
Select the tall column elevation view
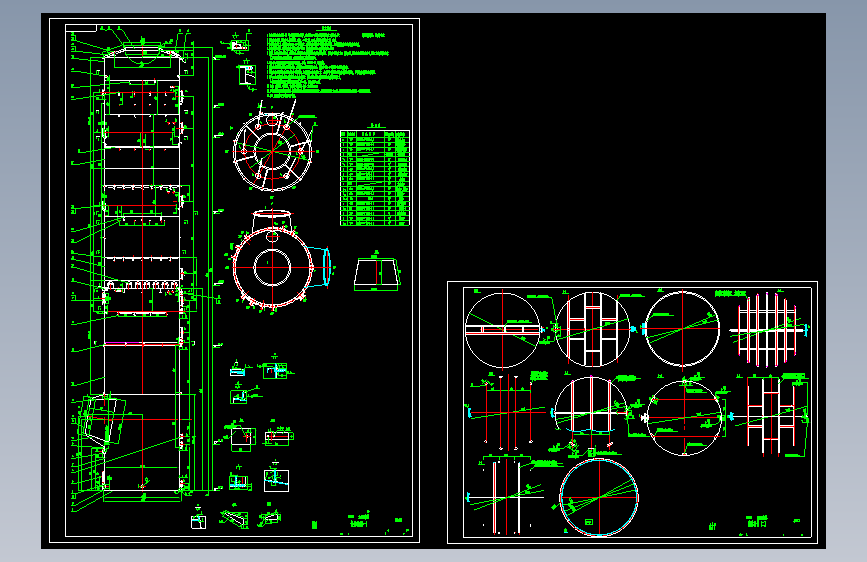pos(143,271)
